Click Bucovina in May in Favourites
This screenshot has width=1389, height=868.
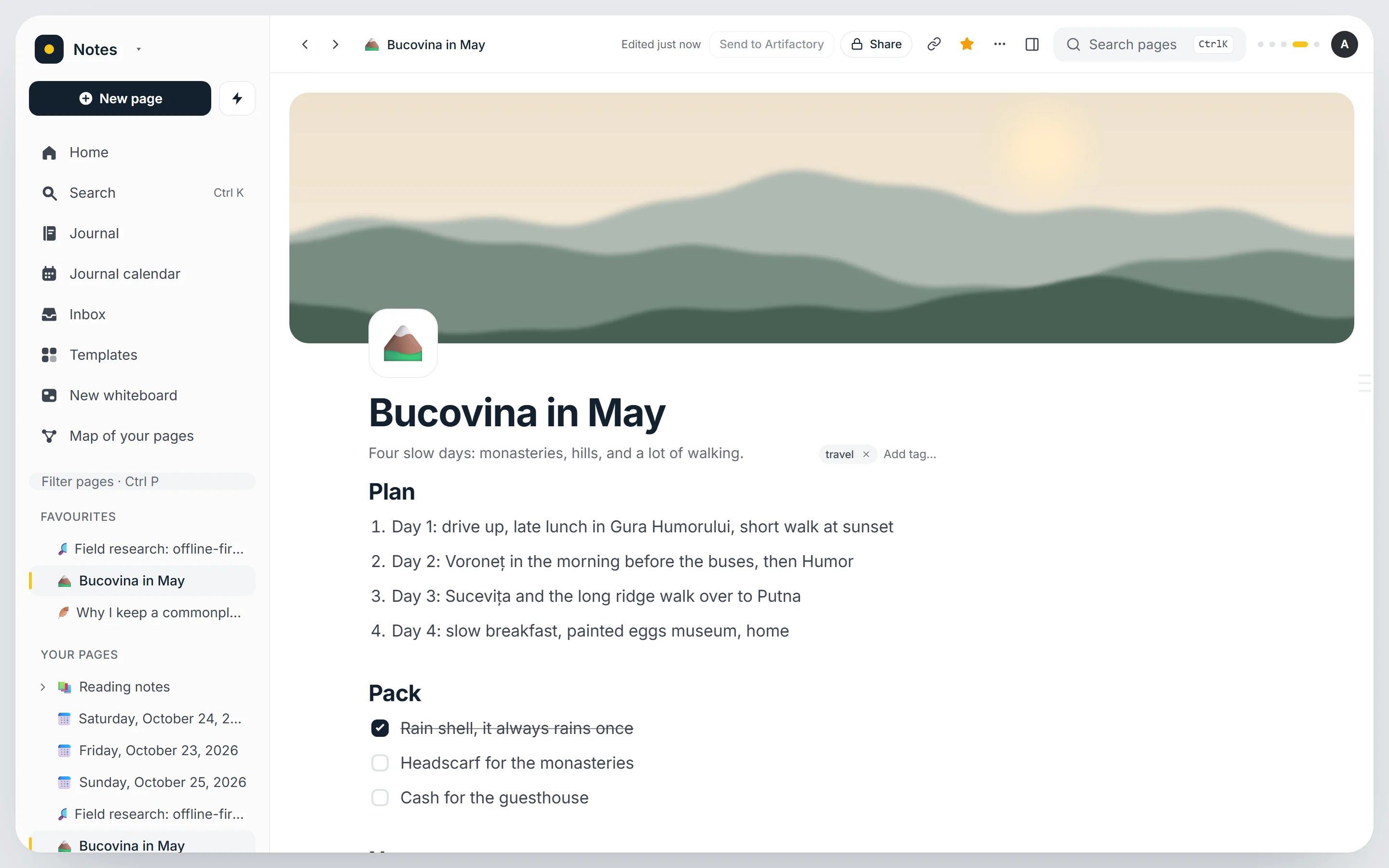click(142, 581)
